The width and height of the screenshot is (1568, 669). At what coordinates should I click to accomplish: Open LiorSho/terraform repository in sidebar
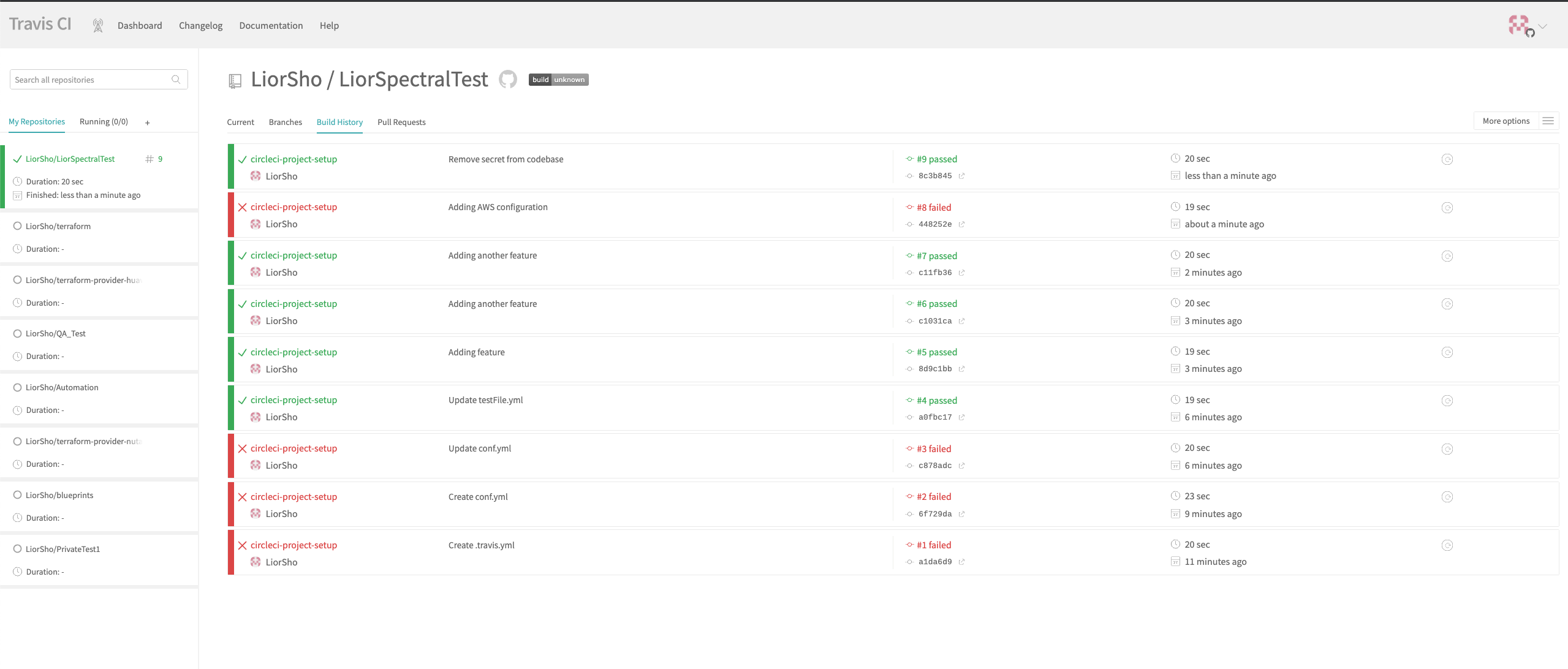(58, 227)
